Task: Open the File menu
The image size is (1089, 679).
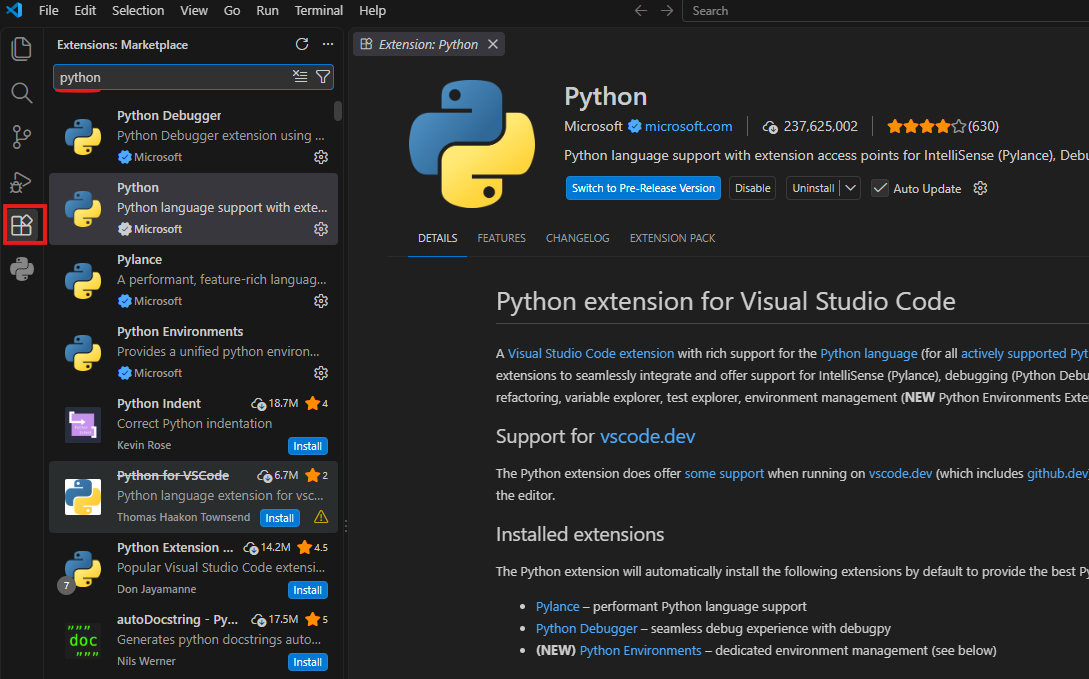Action: [49, 10]
